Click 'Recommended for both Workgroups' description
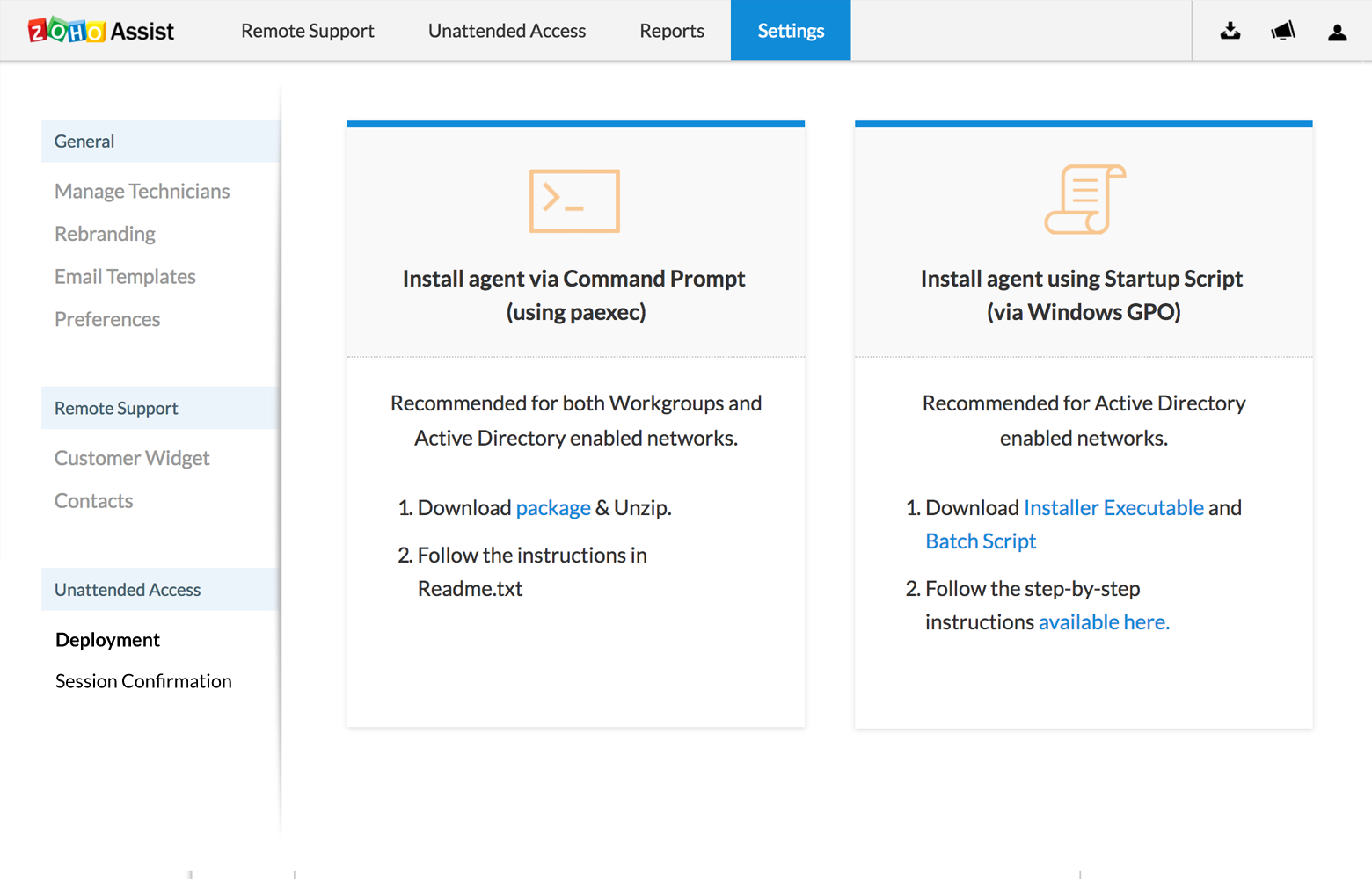Image resolution: width=1372 pixels, height=879 pixels. click(576, 421)
